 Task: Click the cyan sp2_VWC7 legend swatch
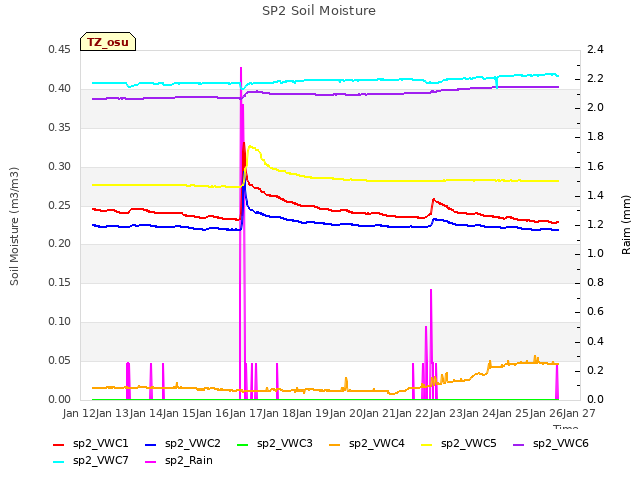pyautogui.click(x=59, y=462)
